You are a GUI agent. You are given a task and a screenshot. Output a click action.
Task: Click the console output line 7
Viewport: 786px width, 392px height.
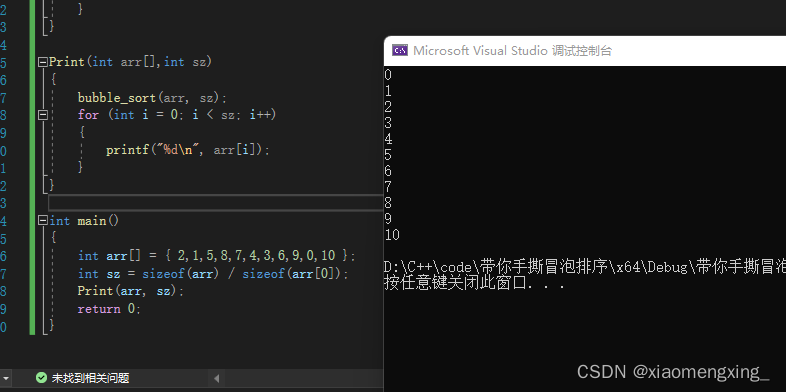[388, 187]
